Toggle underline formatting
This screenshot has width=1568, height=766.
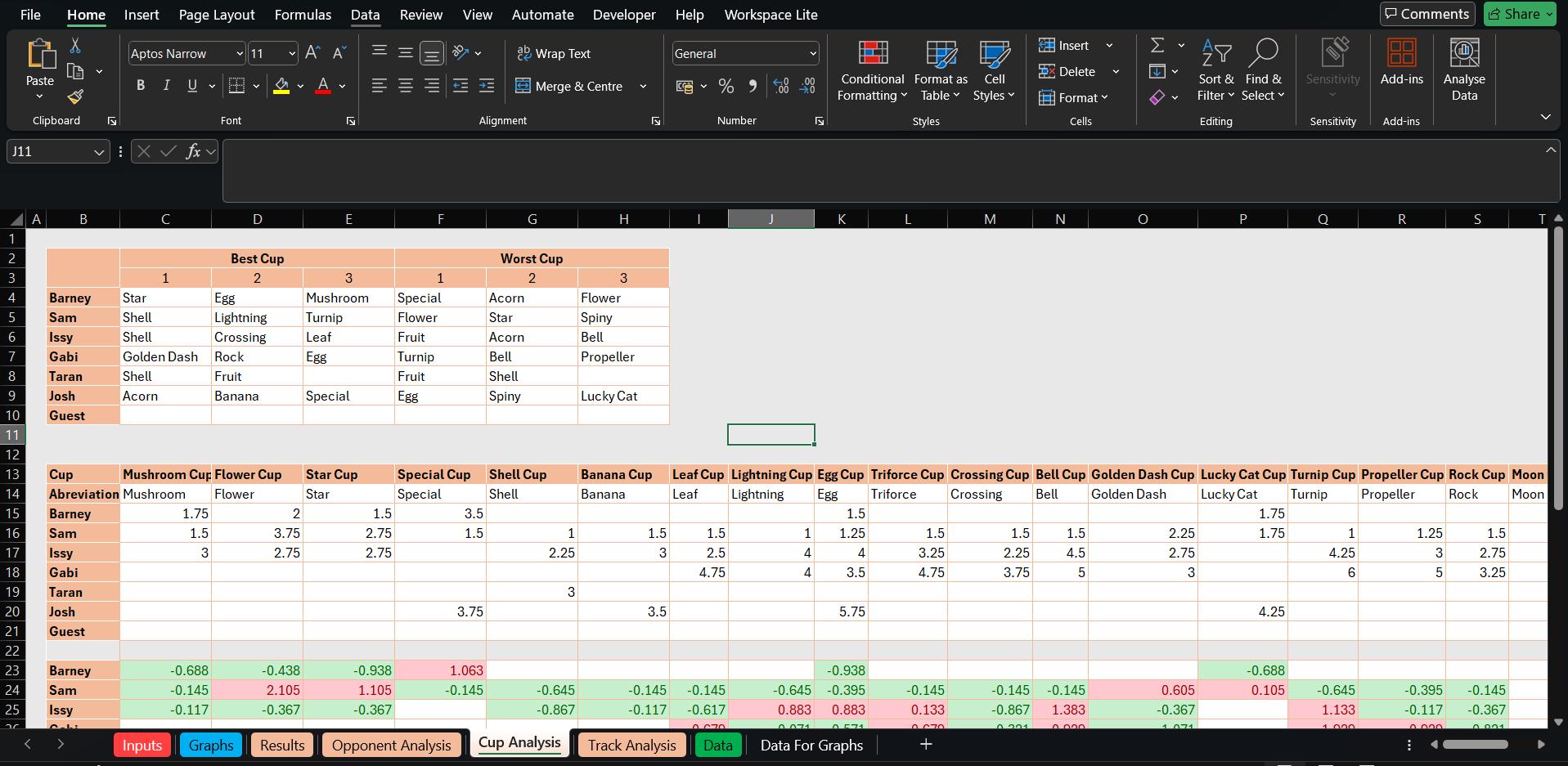click(x=191, y=84)
